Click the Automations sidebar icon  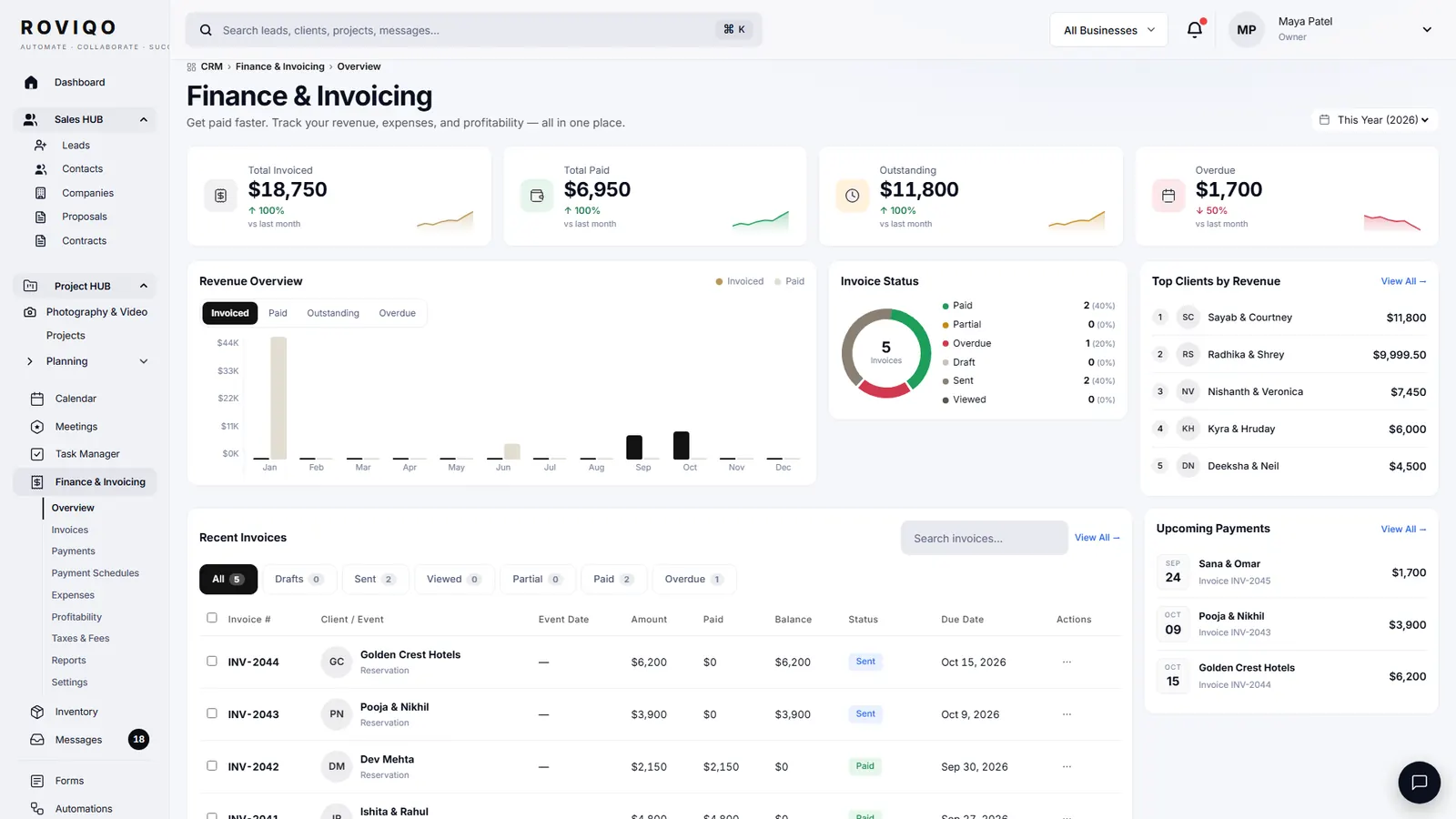pos(37,808)
